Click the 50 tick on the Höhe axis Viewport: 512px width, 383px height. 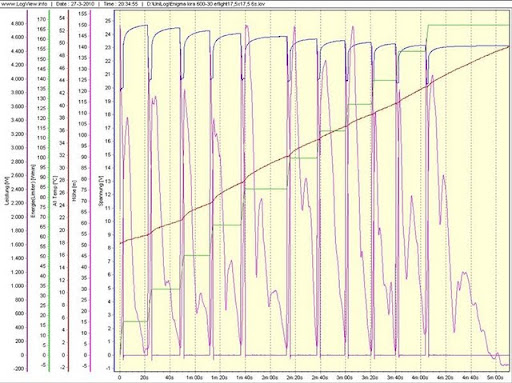coord(84,245)
